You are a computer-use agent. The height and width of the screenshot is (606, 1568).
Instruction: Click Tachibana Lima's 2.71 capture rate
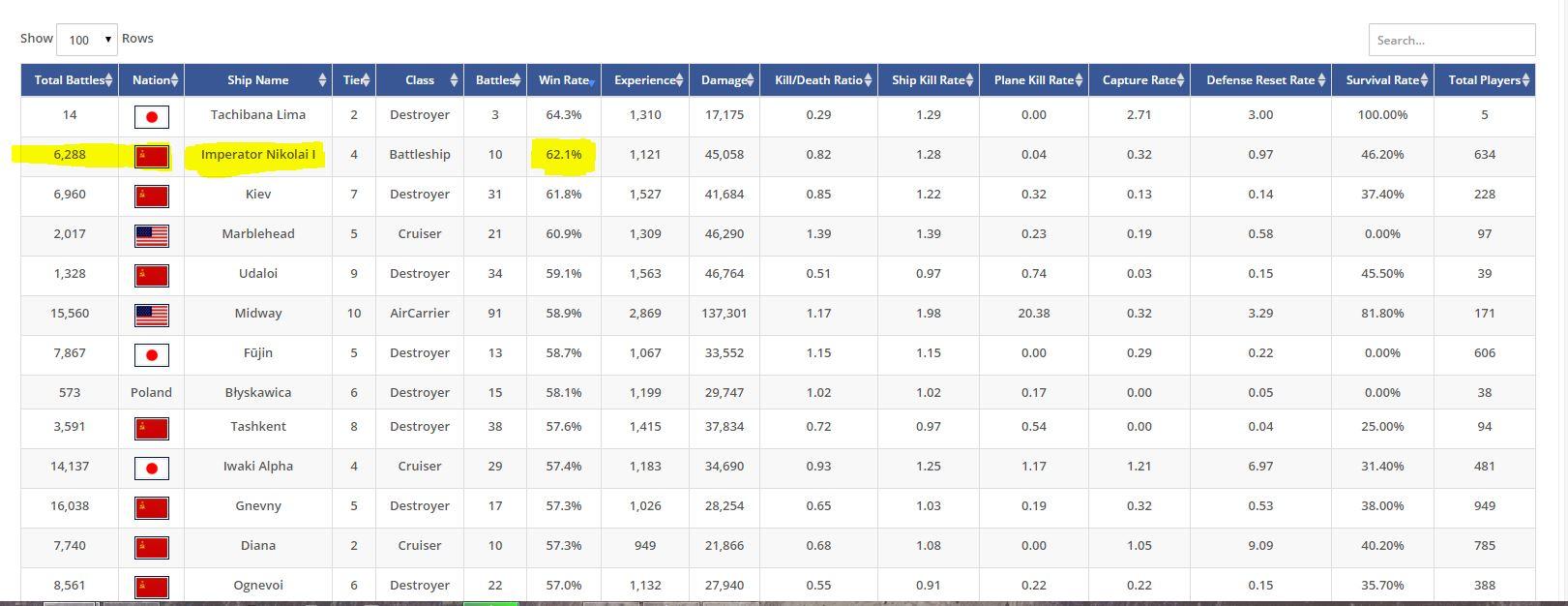pos(1139,114)
